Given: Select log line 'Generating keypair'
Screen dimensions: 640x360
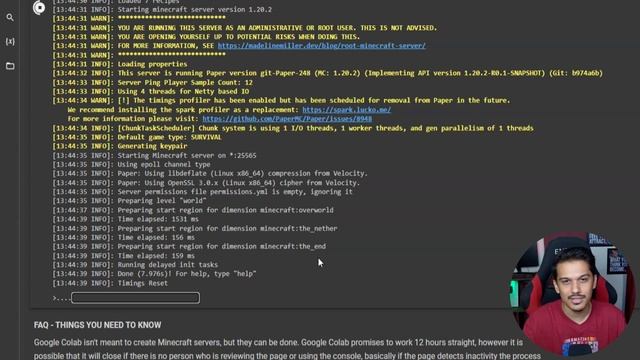Looking at the screenshot, I should point(120,146).
